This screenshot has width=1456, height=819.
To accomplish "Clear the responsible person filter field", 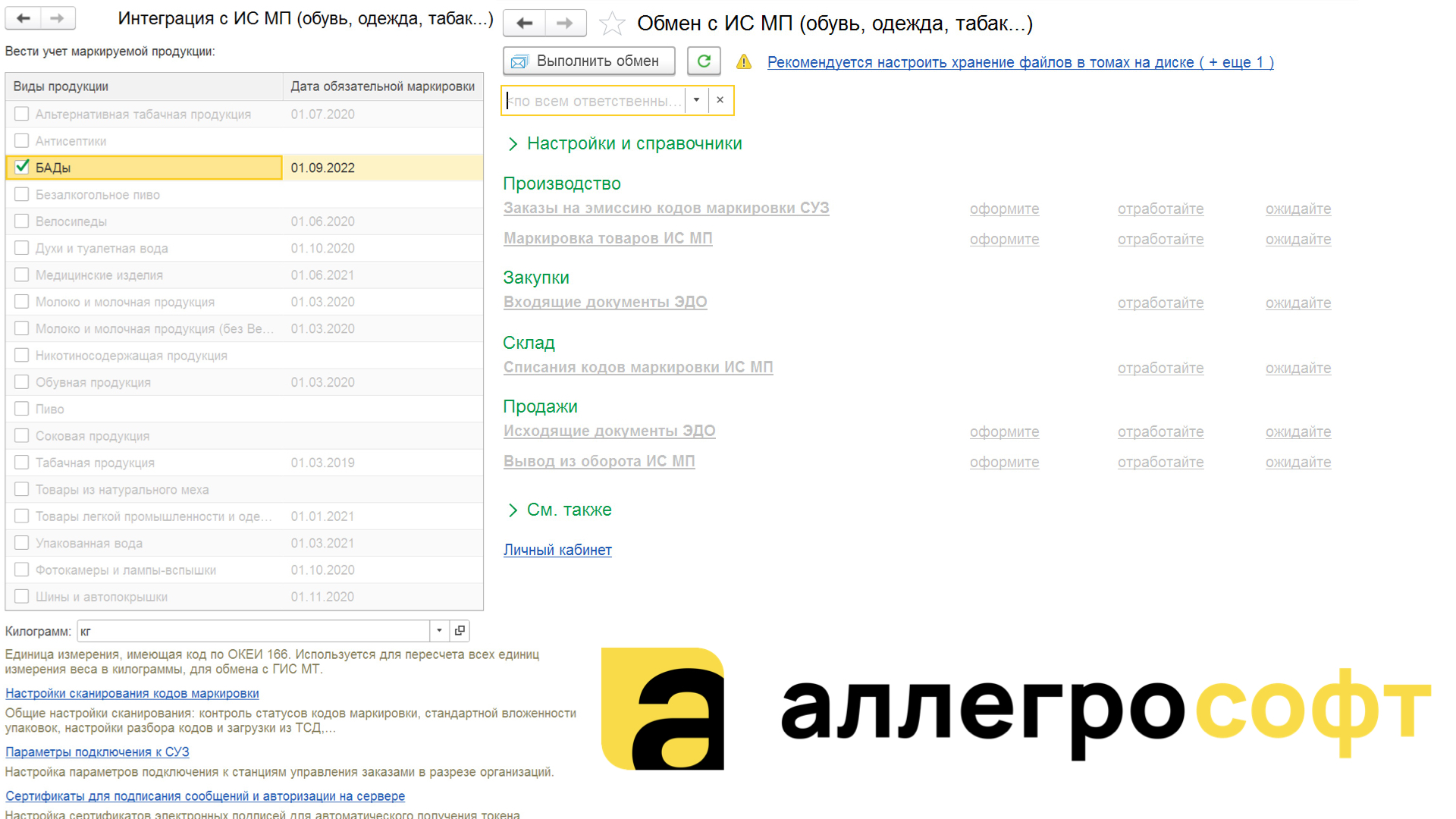I will (720, 100).
